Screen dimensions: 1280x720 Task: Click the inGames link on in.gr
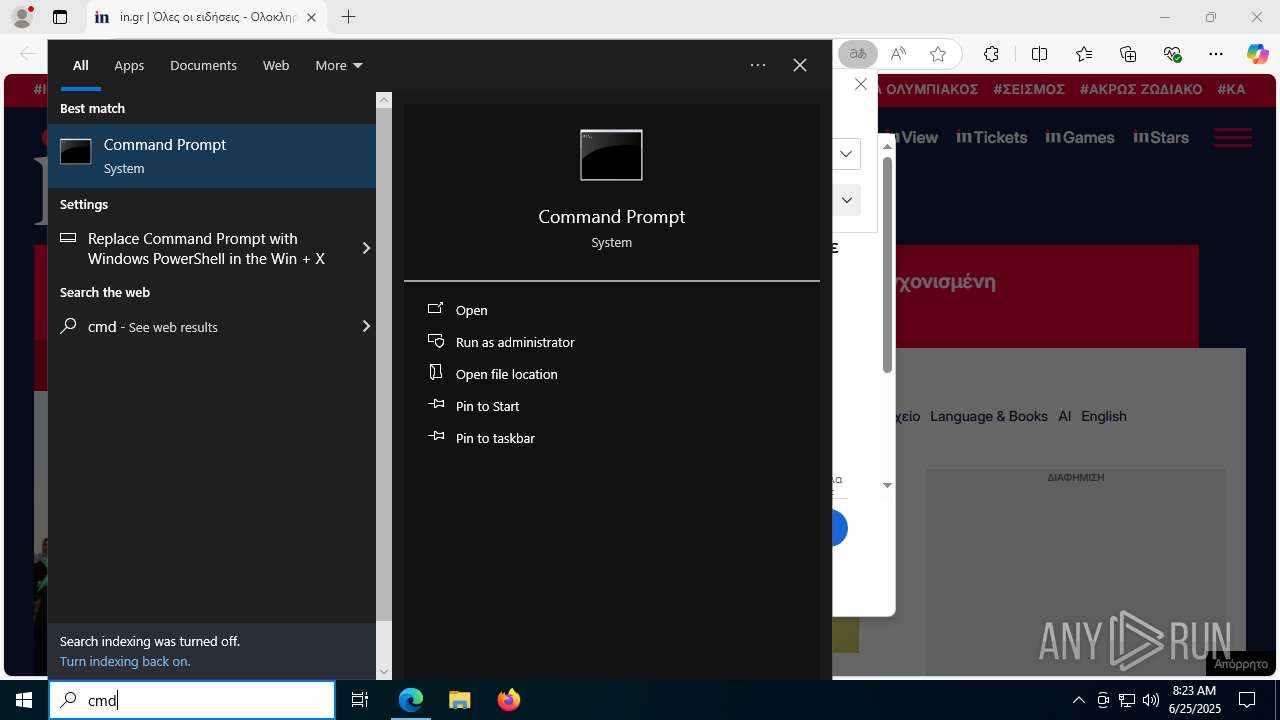click(1080, 137)
